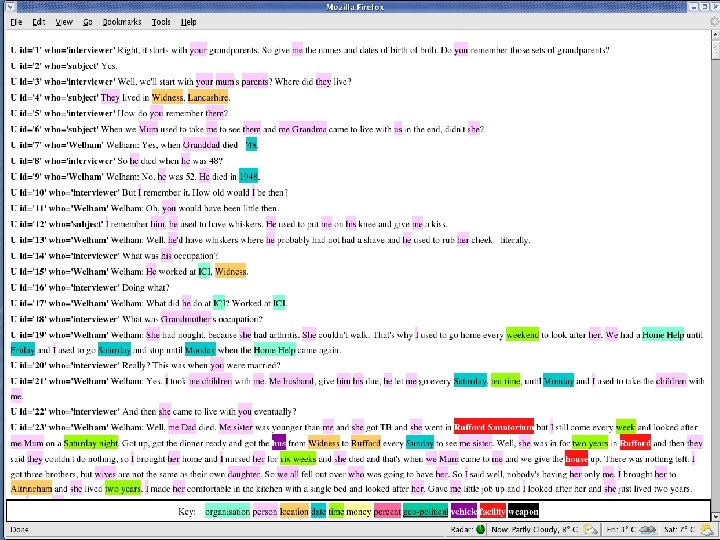Click the 'location' key swatch

click(x=294, y=511)
